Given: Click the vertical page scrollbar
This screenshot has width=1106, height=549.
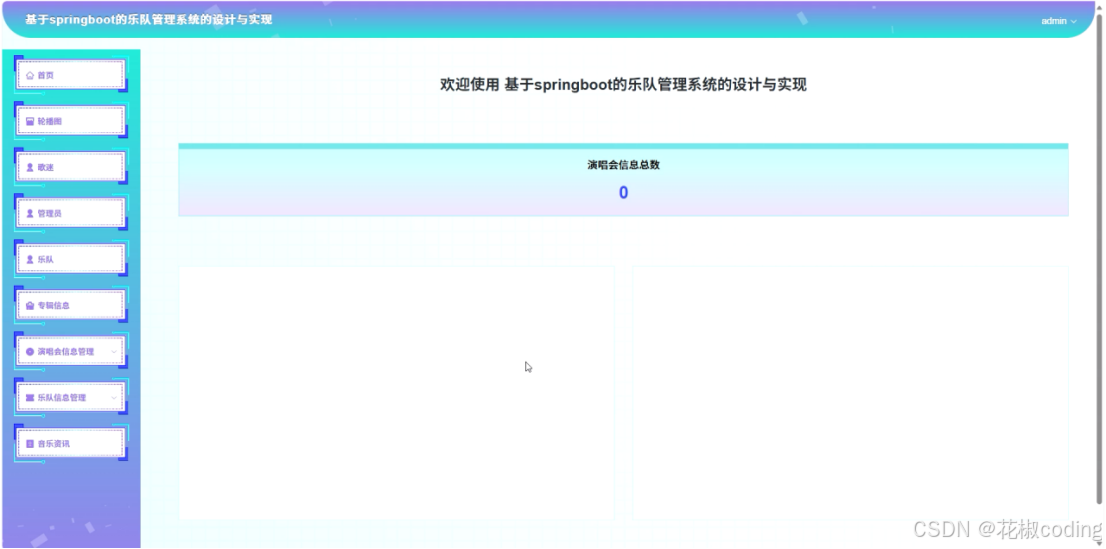Looking at the screenshot, I should (1100, 258).
